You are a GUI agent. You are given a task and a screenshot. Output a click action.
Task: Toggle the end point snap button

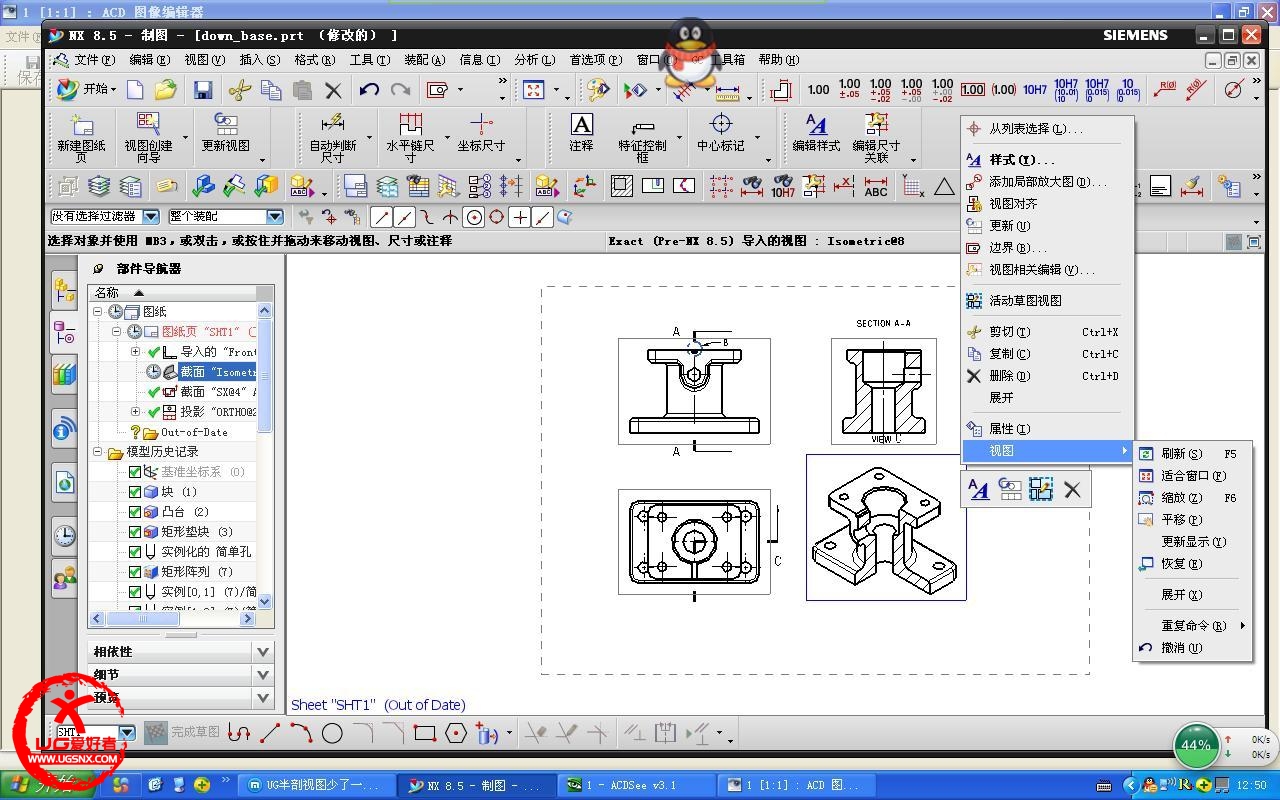[x=381, y=217]
